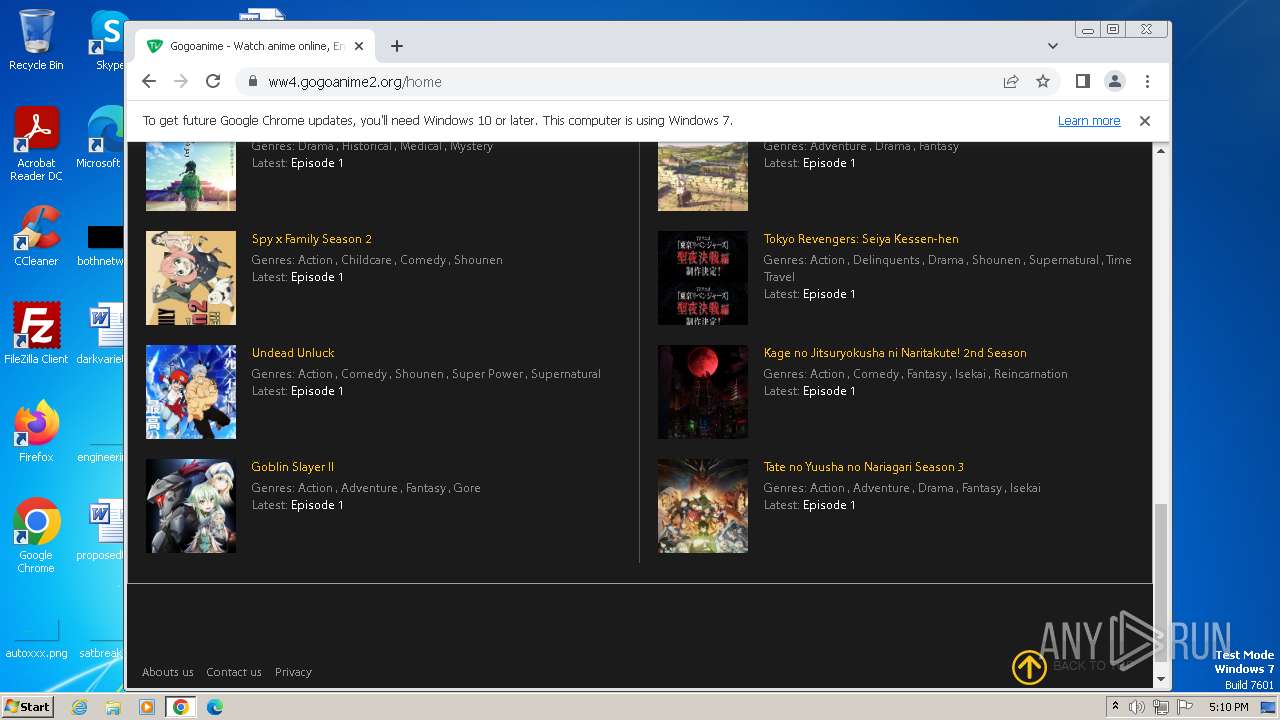
Task: Open the Chrome profile avatar
Action: (x=1115, y=82)
